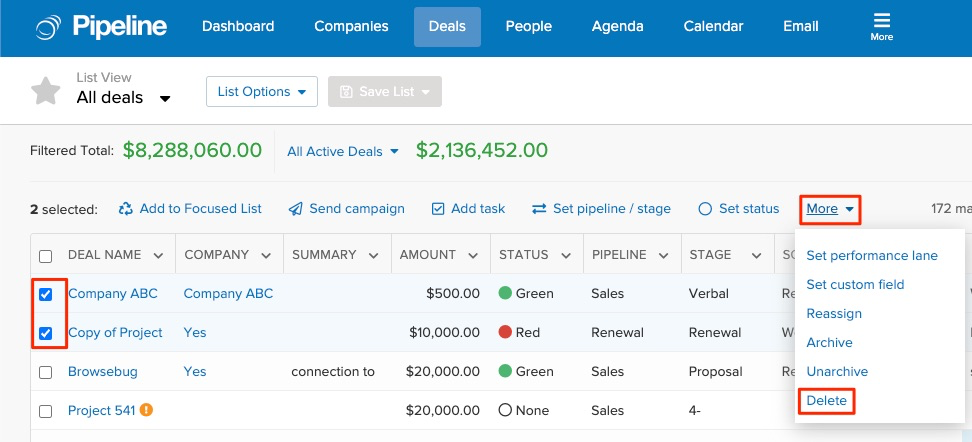Screen dimensions: 972x442
Task: Switch to the Companies tab
Action: pos(349,27)
